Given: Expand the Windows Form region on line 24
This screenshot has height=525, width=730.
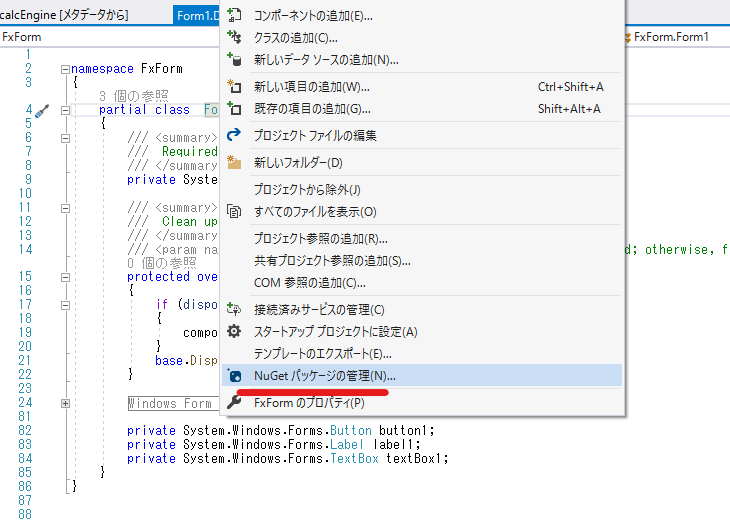Looking at the screenshot, I should 65,404.
